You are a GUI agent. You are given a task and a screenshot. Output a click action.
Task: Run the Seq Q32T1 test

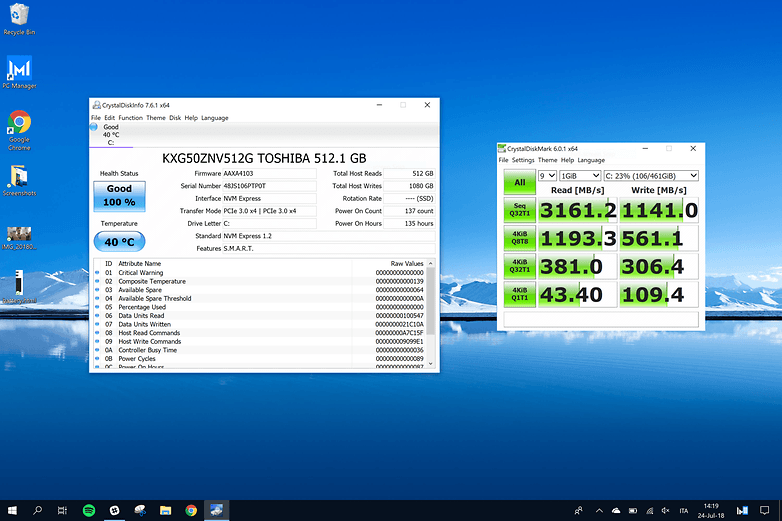tap(519, 210)
